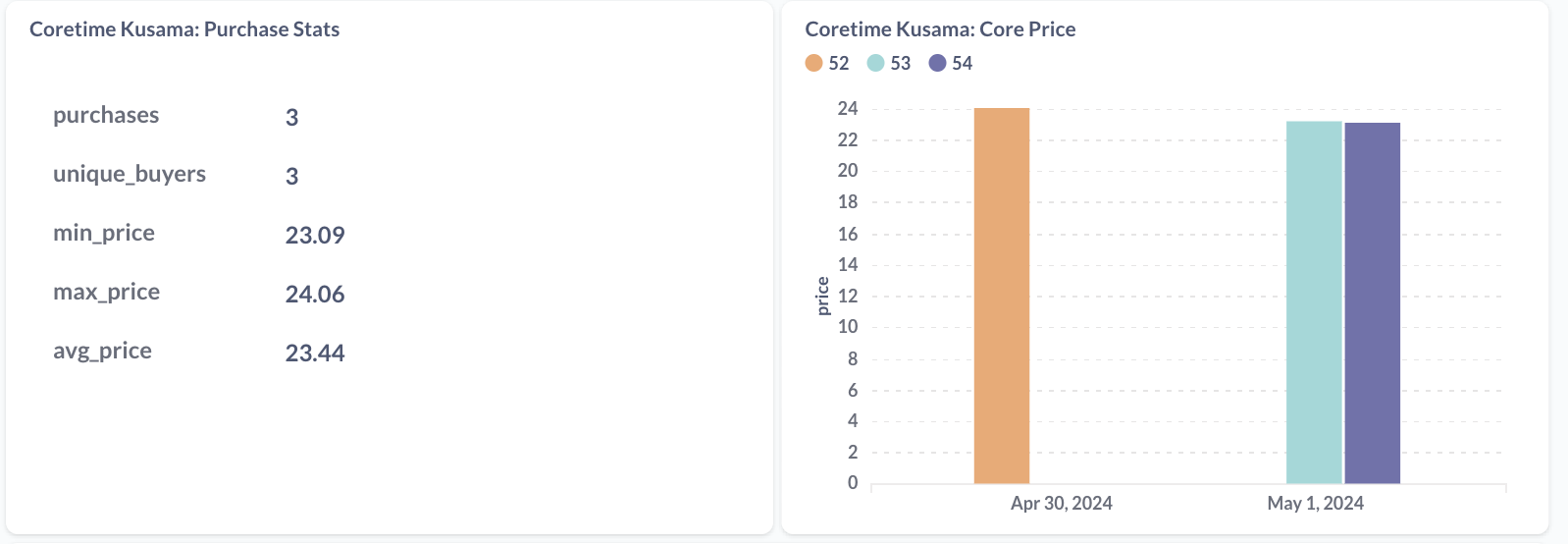Click the max_price row label
The width and height of the screenshot is (1568, 544).
coord(106,292)
